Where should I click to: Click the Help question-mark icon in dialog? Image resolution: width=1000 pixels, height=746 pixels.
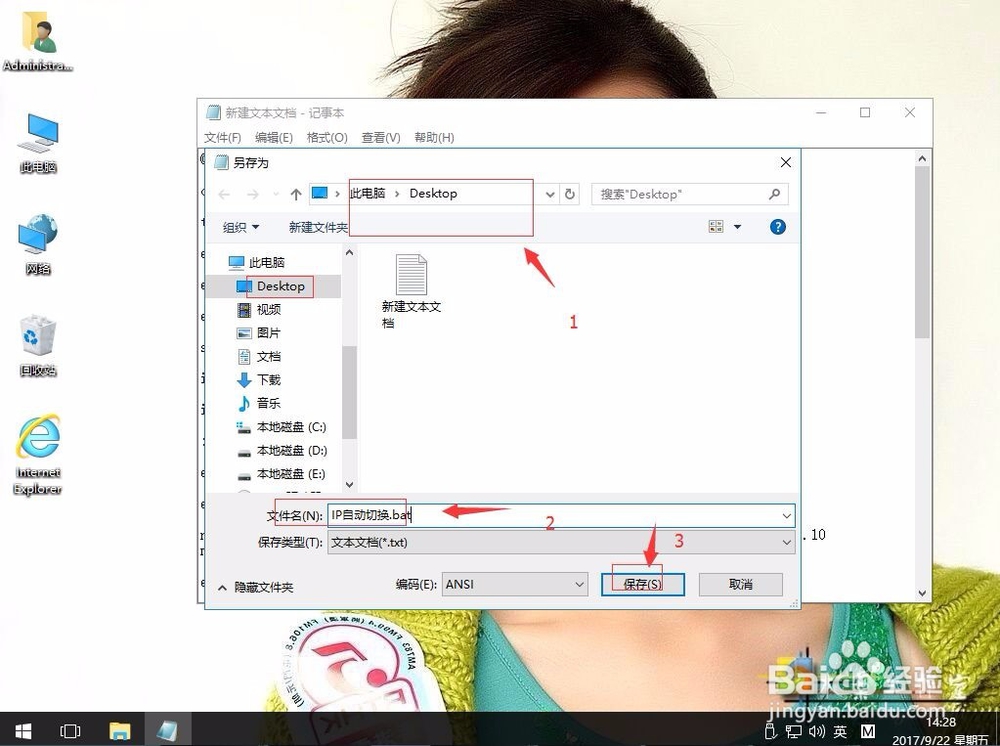tap(777, 227)
